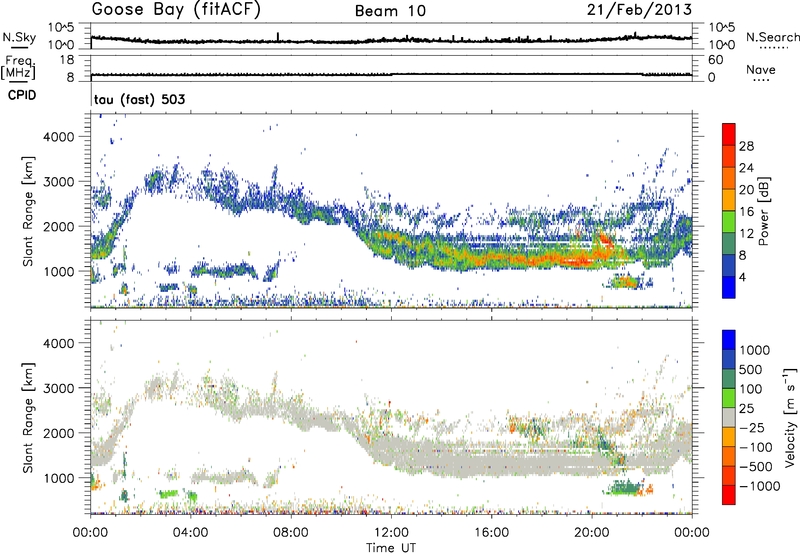Click the "N.Sky" legend label

tap(19, 37)
